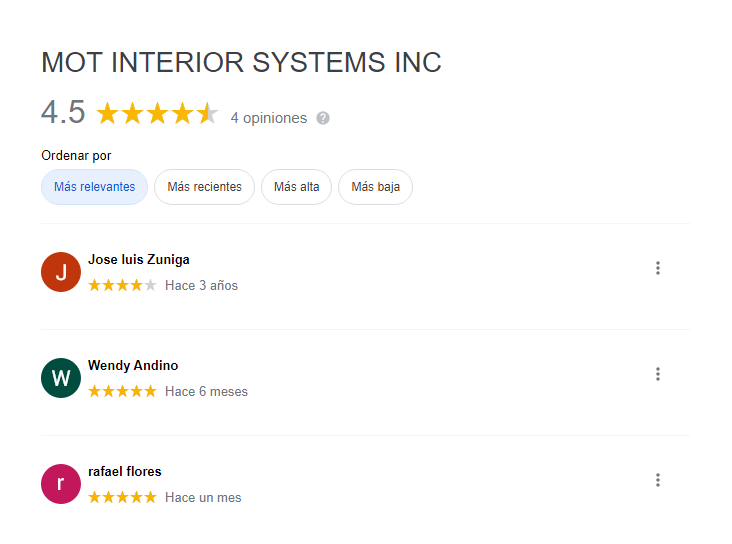
Task: Sort reviews by Más recientes
Action: pos(204,187)
